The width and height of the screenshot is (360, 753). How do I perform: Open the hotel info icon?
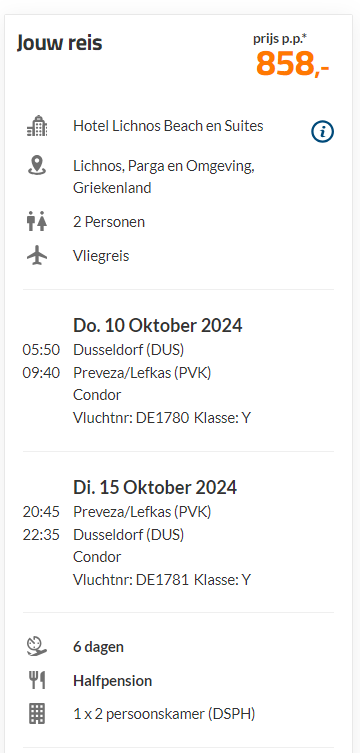point(322,132)
